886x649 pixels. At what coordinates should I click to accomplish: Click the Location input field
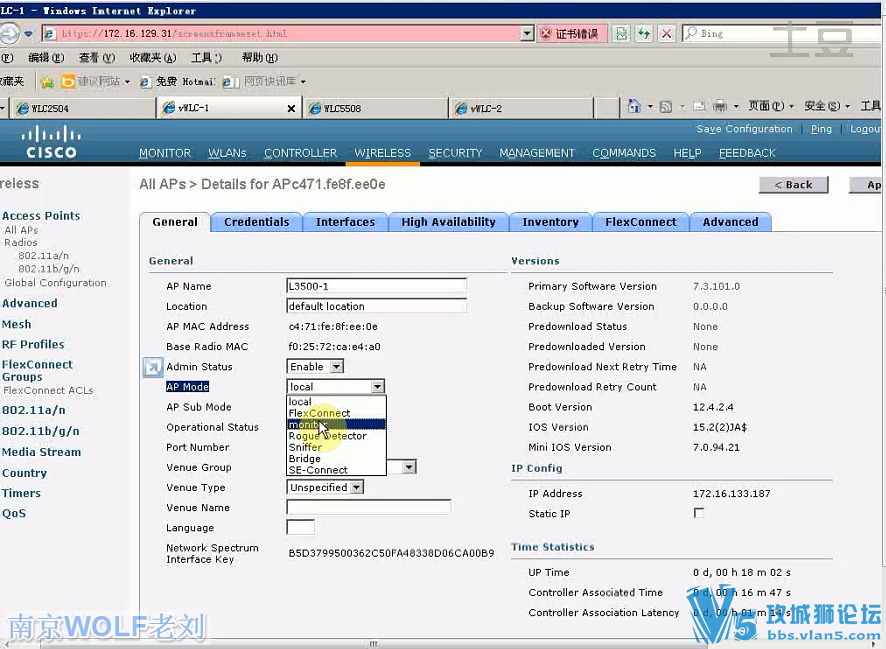coord(376,306)
